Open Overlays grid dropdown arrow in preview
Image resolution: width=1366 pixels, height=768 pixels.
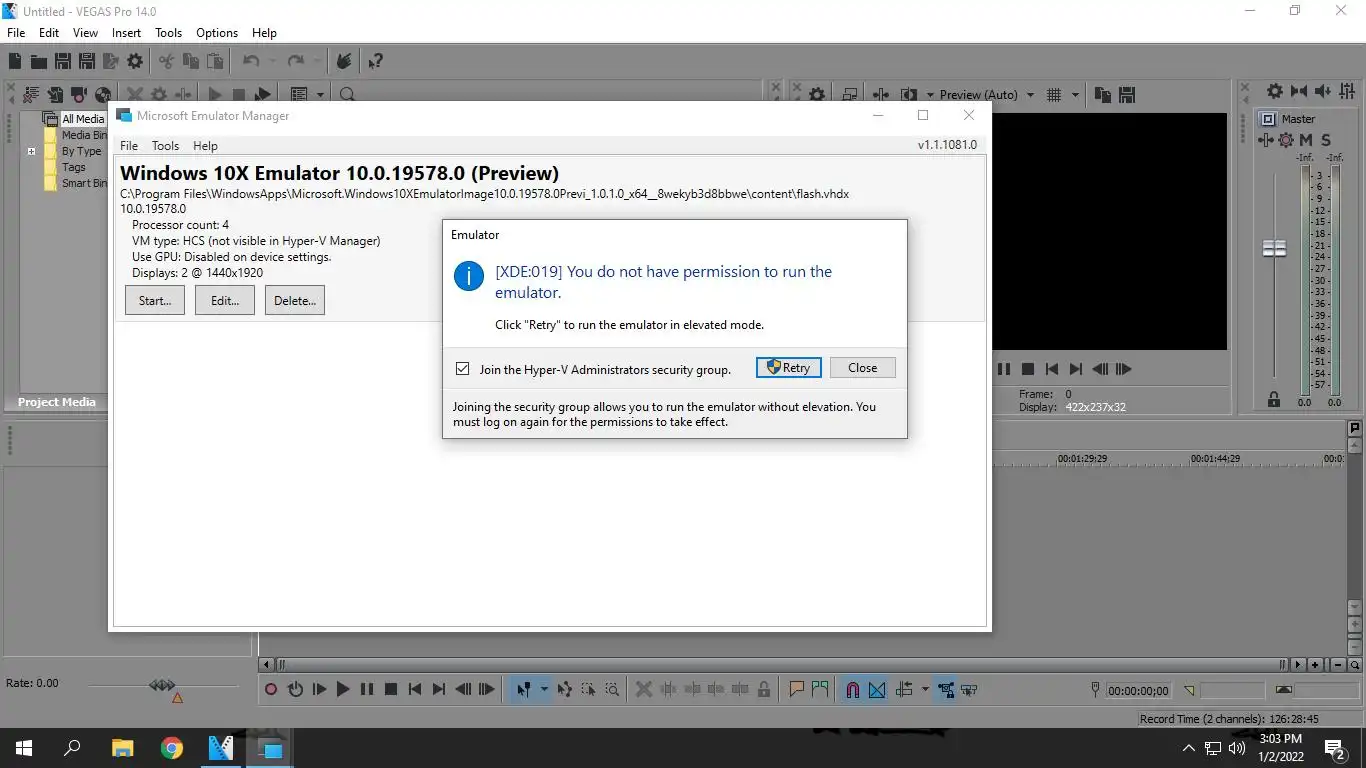[x=1076, y=95]
